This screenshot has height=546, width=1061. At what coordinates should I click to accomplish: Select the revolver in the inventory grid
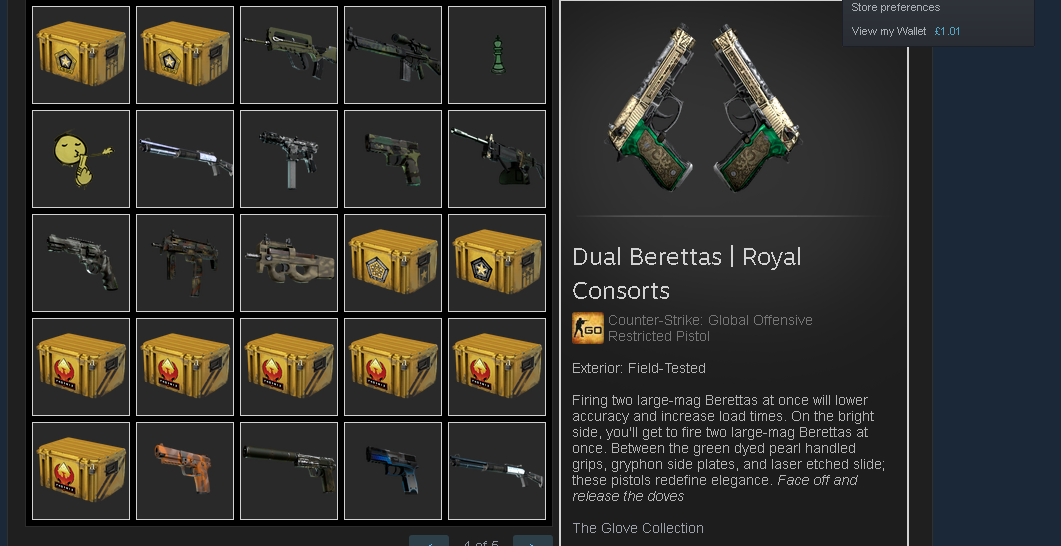point(81,263)
